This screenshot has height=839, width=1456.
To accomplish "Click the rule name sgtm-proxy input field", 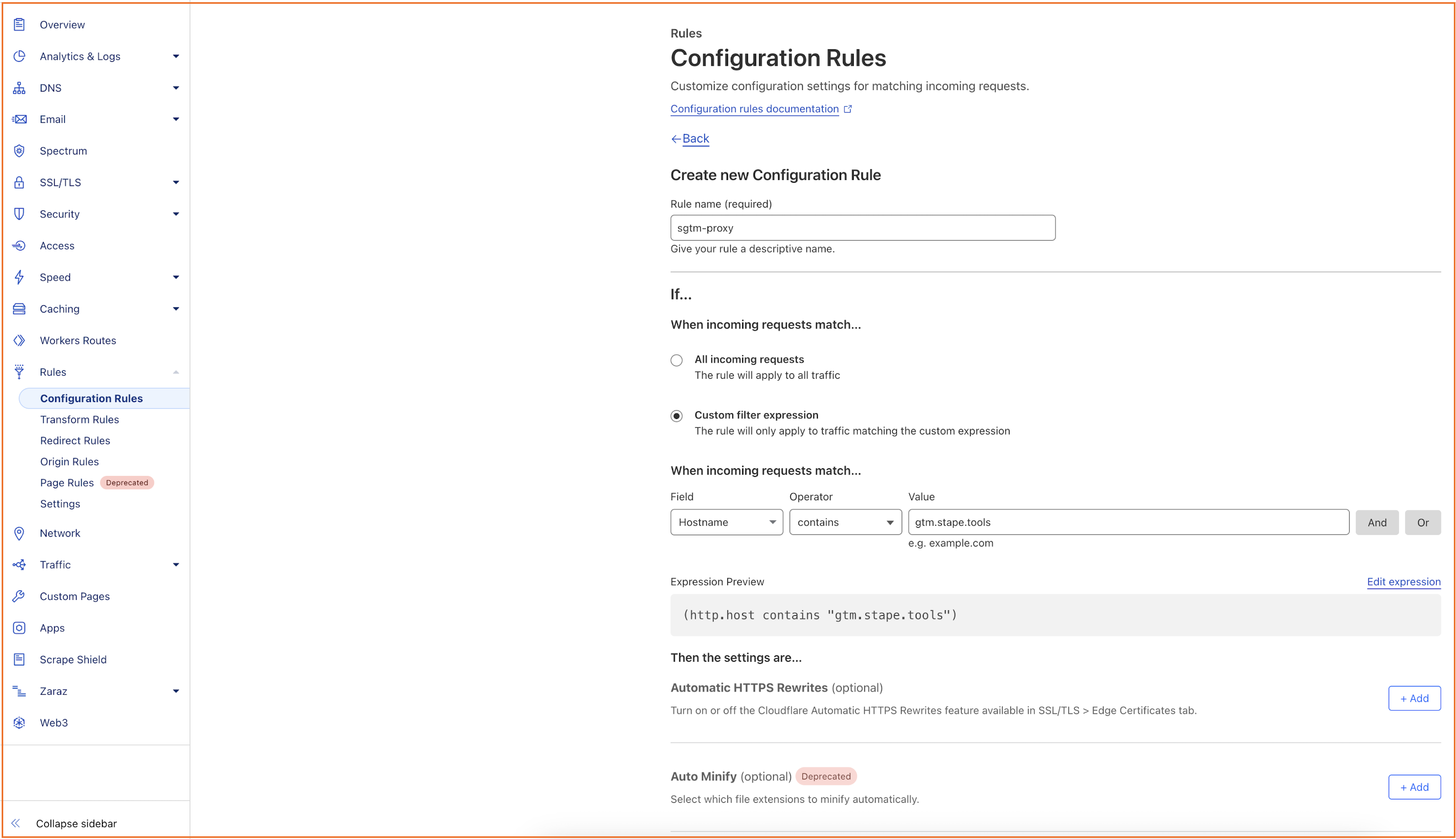I will pos(863,227).
